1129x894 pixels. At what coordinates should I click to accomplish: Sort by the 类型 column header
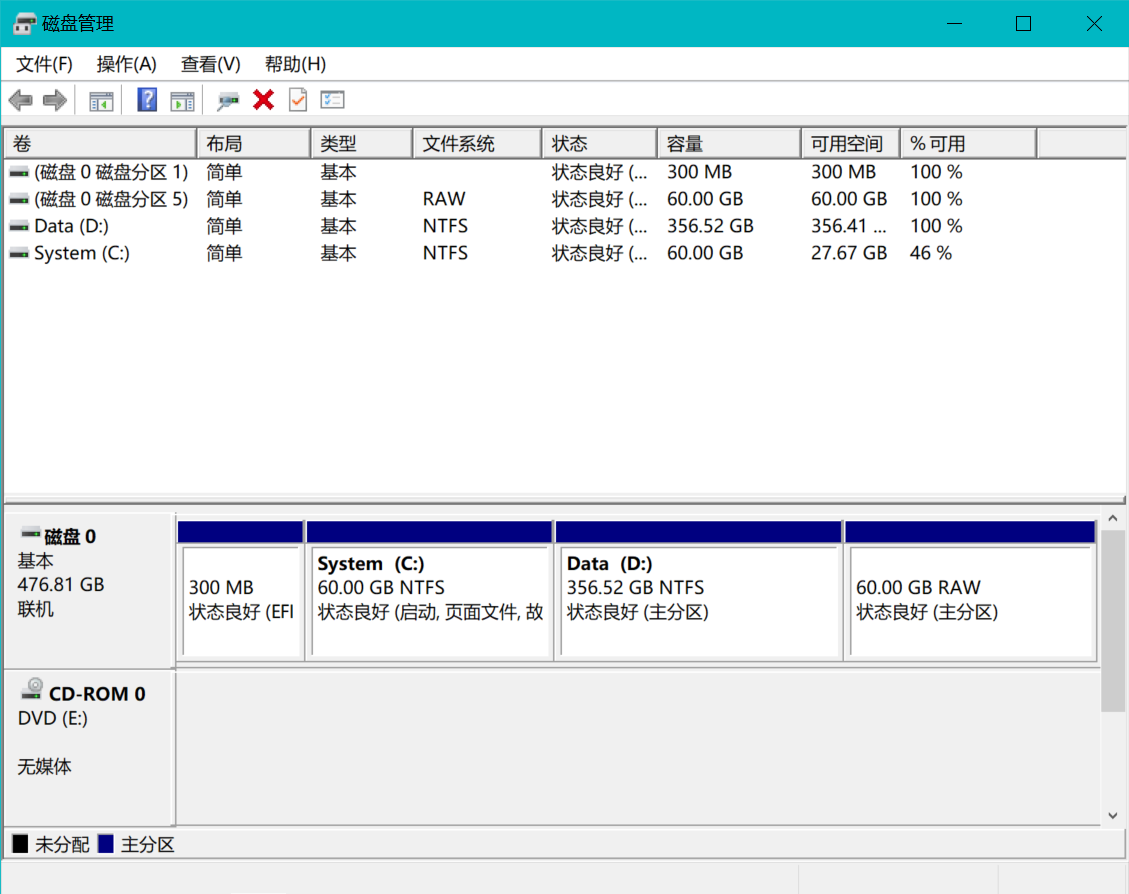pos(362,143)
